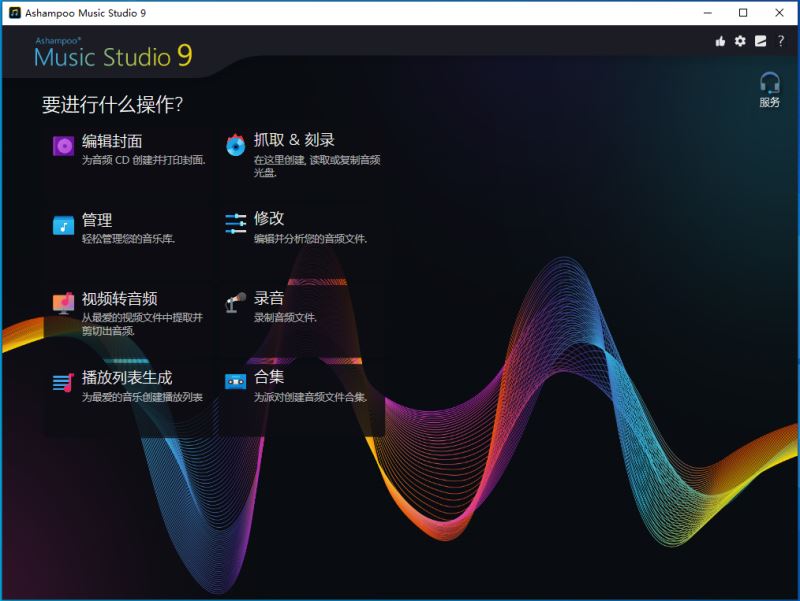The width and height of the screenshot is (800, 601).
Task: Click the app icon in title bar
Action: 15,13
